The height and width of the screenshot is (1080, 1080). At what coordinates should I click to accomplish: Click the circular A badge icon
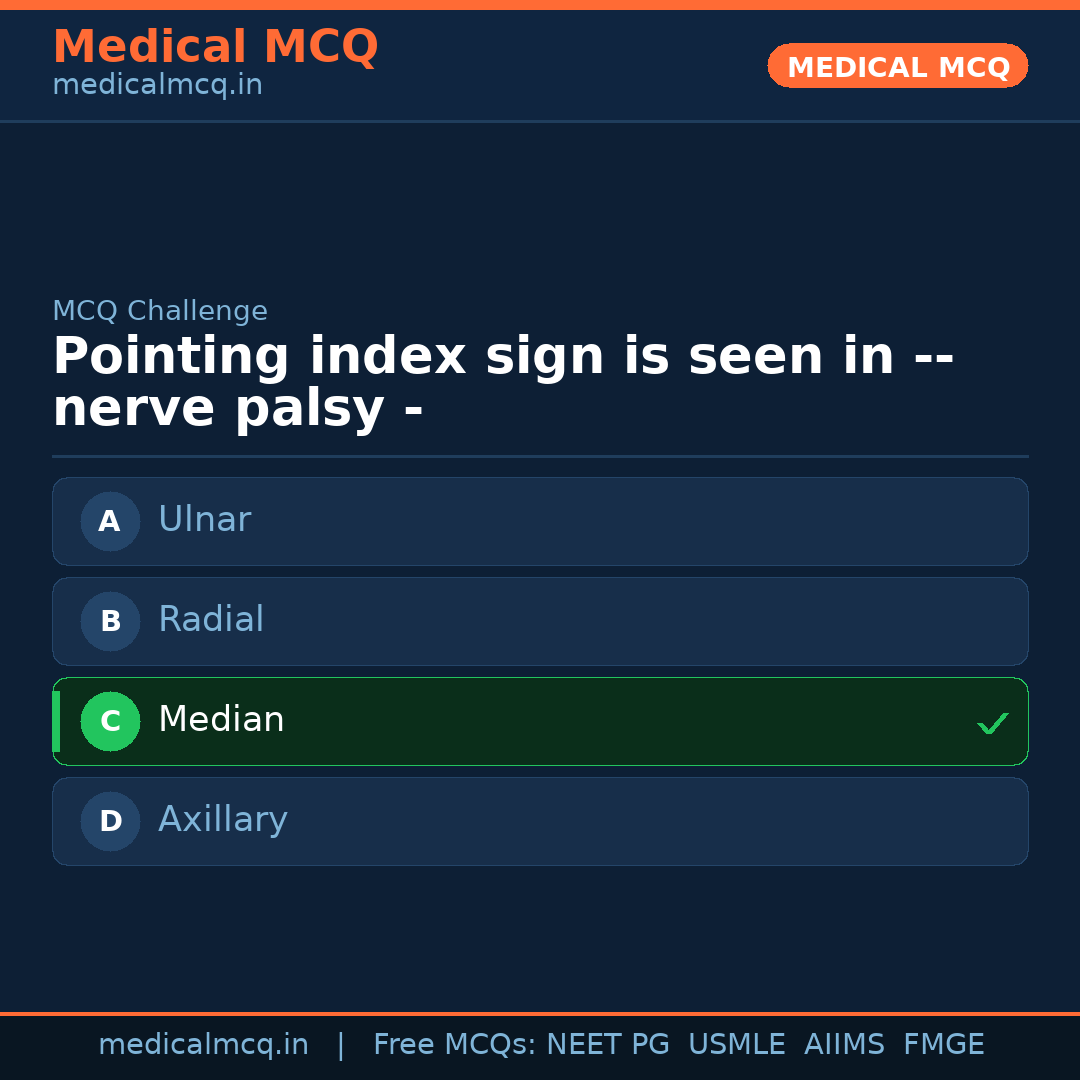[x=110, y=521]
